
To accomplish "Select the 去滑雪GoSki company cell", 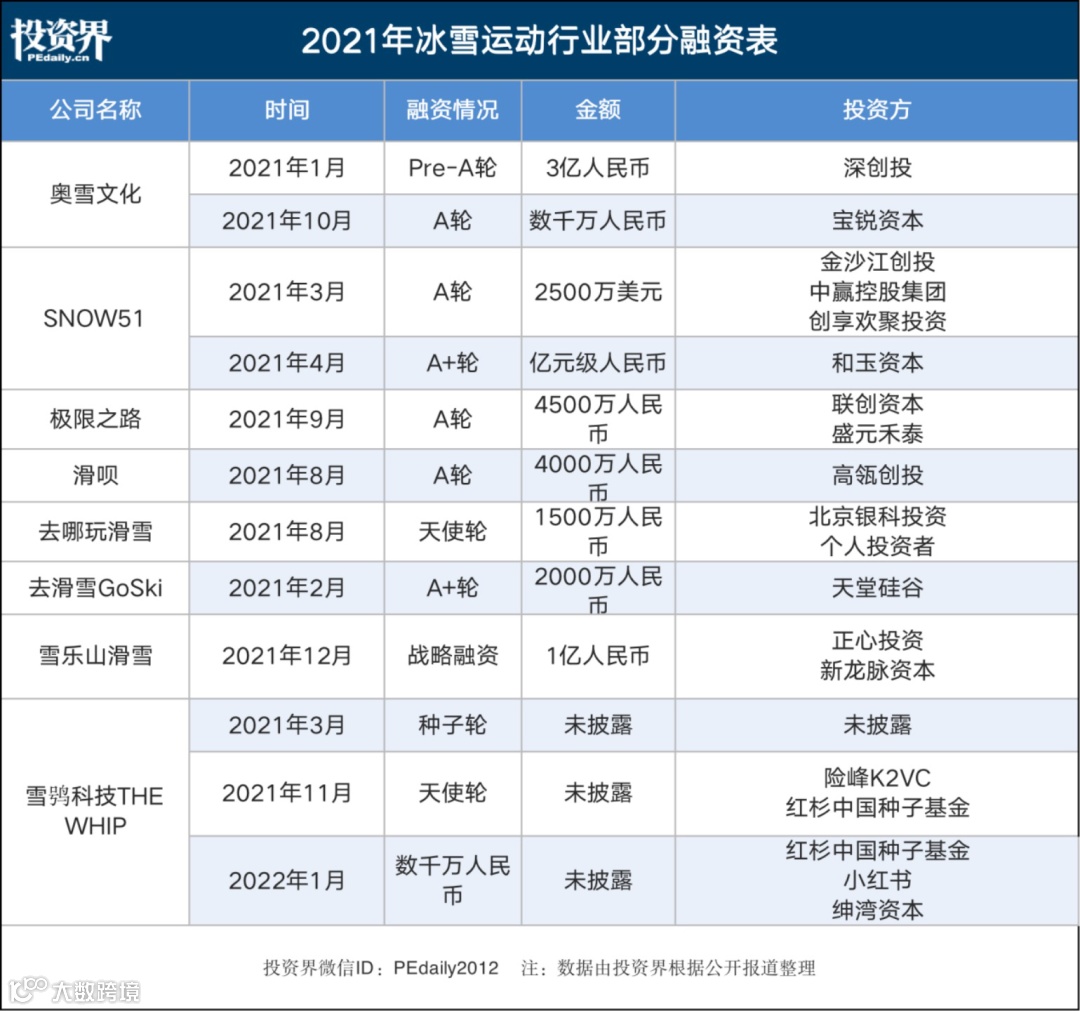I will (95, 588).
